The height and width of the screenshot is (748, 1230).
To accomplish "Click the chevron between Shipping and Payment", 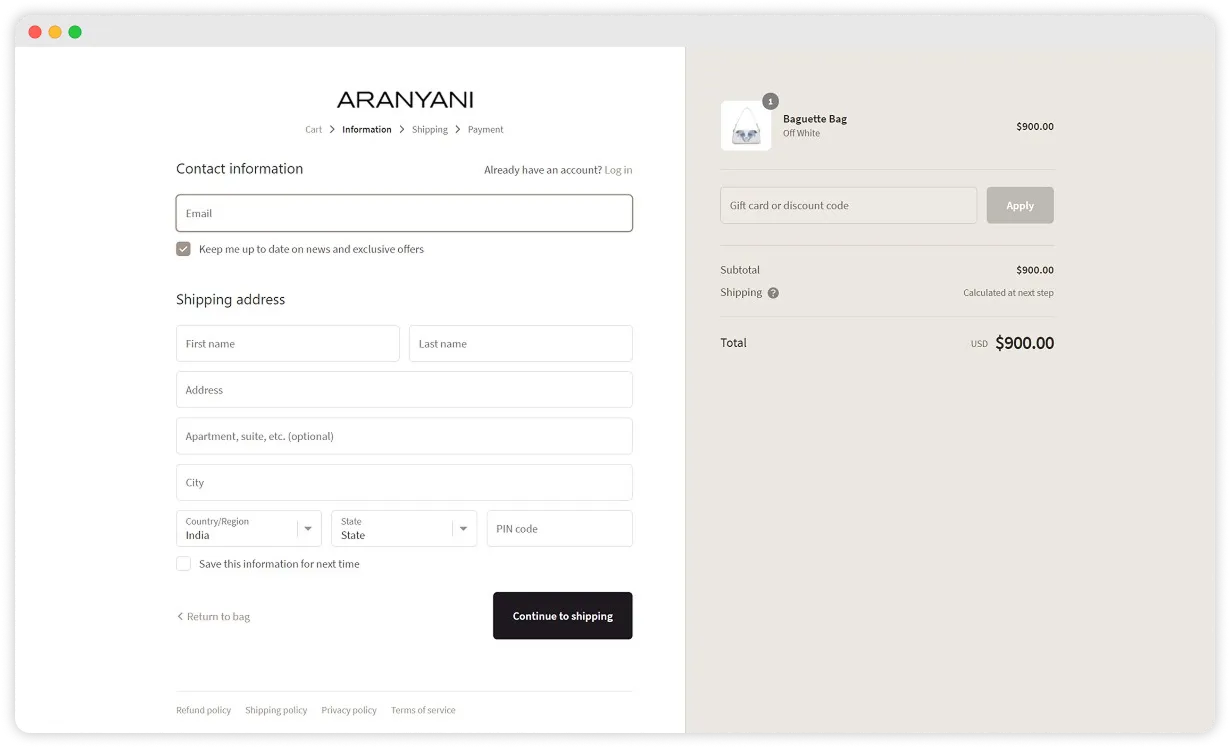I will [458, 129].
